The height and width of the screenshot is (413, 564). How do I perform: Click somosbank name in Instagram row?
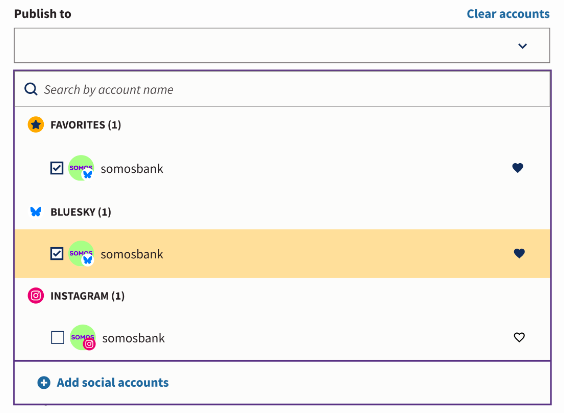point(133,338)
